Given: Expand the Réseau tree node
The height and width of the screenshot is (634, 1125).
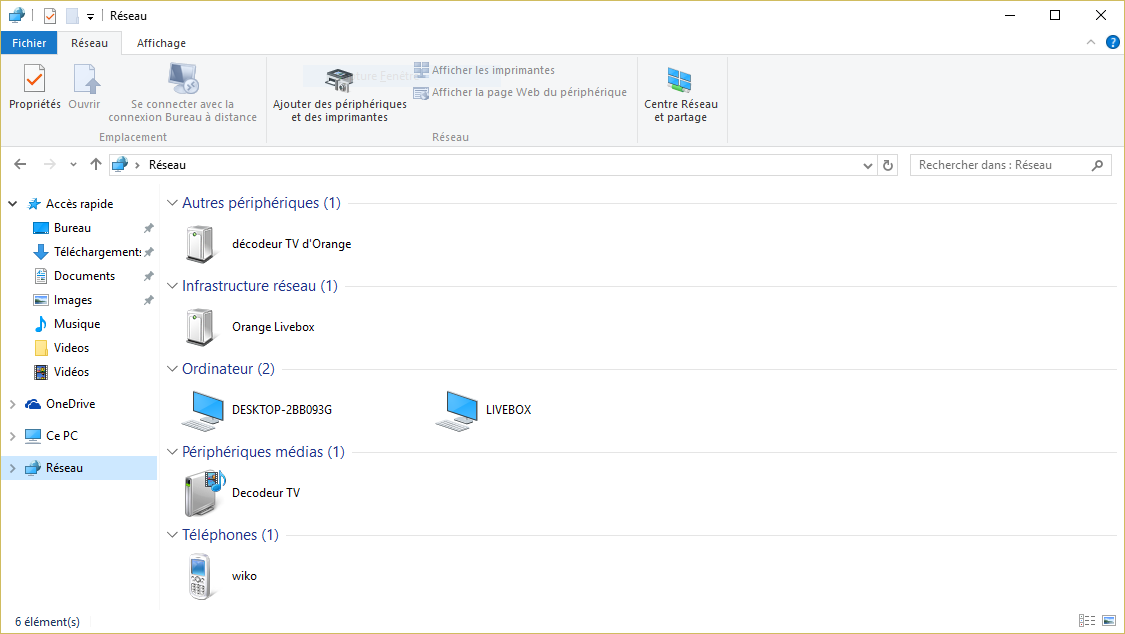Looking at the screenshot, I should tap(13, 468).
